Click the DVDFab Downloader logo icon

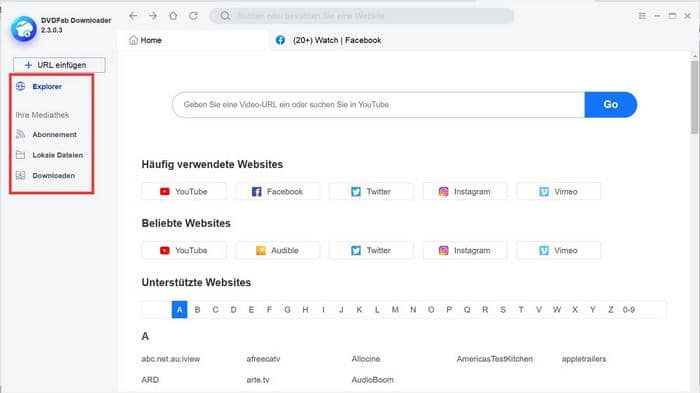coord(24,29)
